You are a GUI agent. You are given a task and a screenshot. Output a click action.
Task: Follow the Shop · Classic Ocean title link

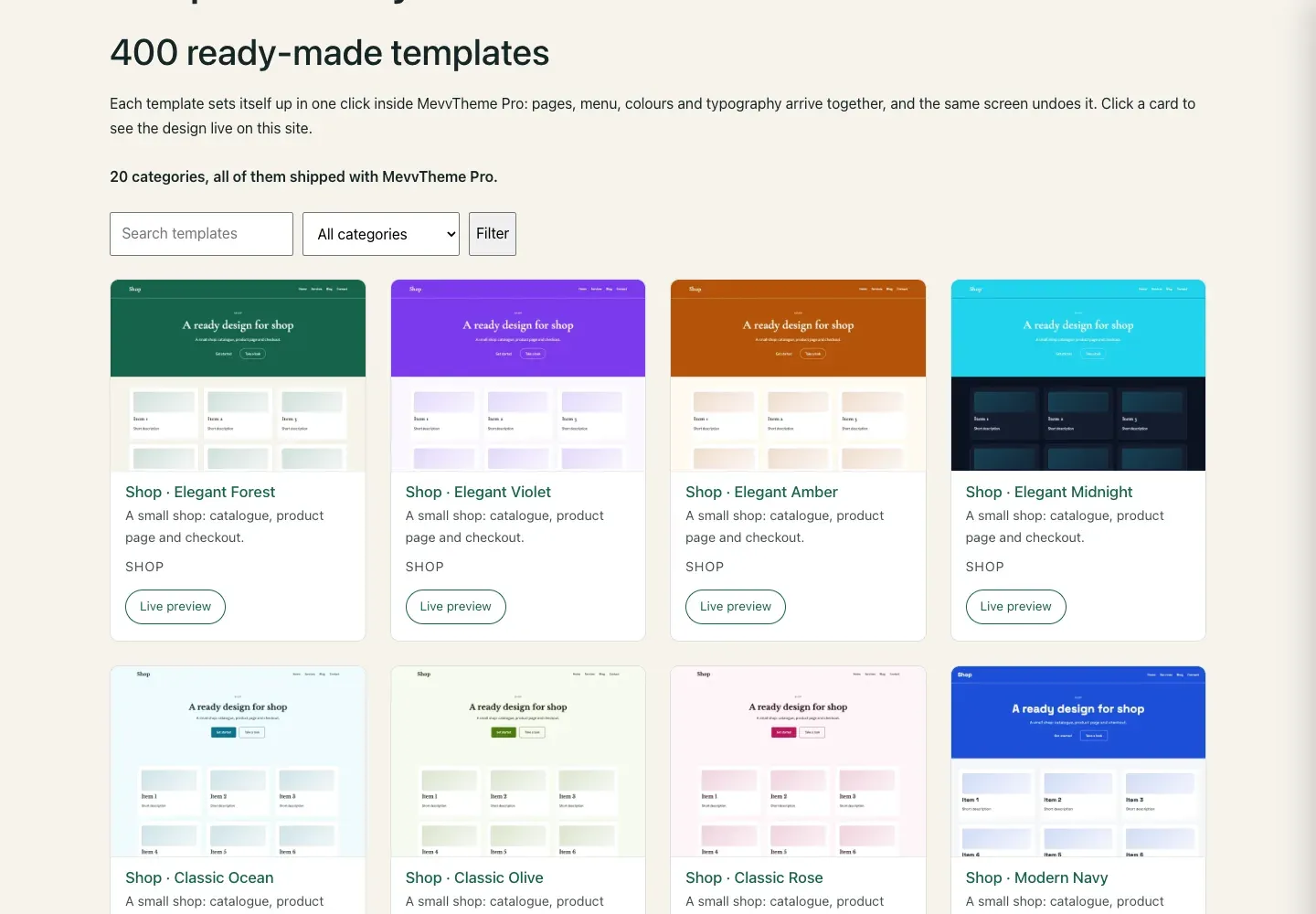click(199, 877)
